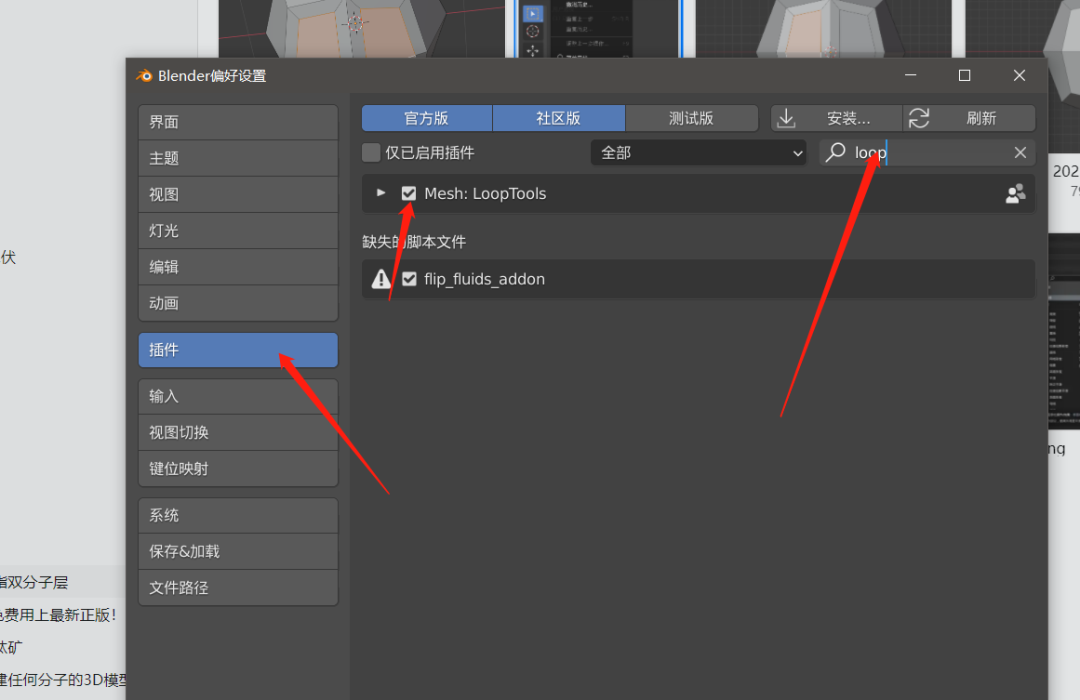The width and height of the screenshot is (1080, 700).
Task: Go to the 编辑 section
Action: (x=238, y=267)
